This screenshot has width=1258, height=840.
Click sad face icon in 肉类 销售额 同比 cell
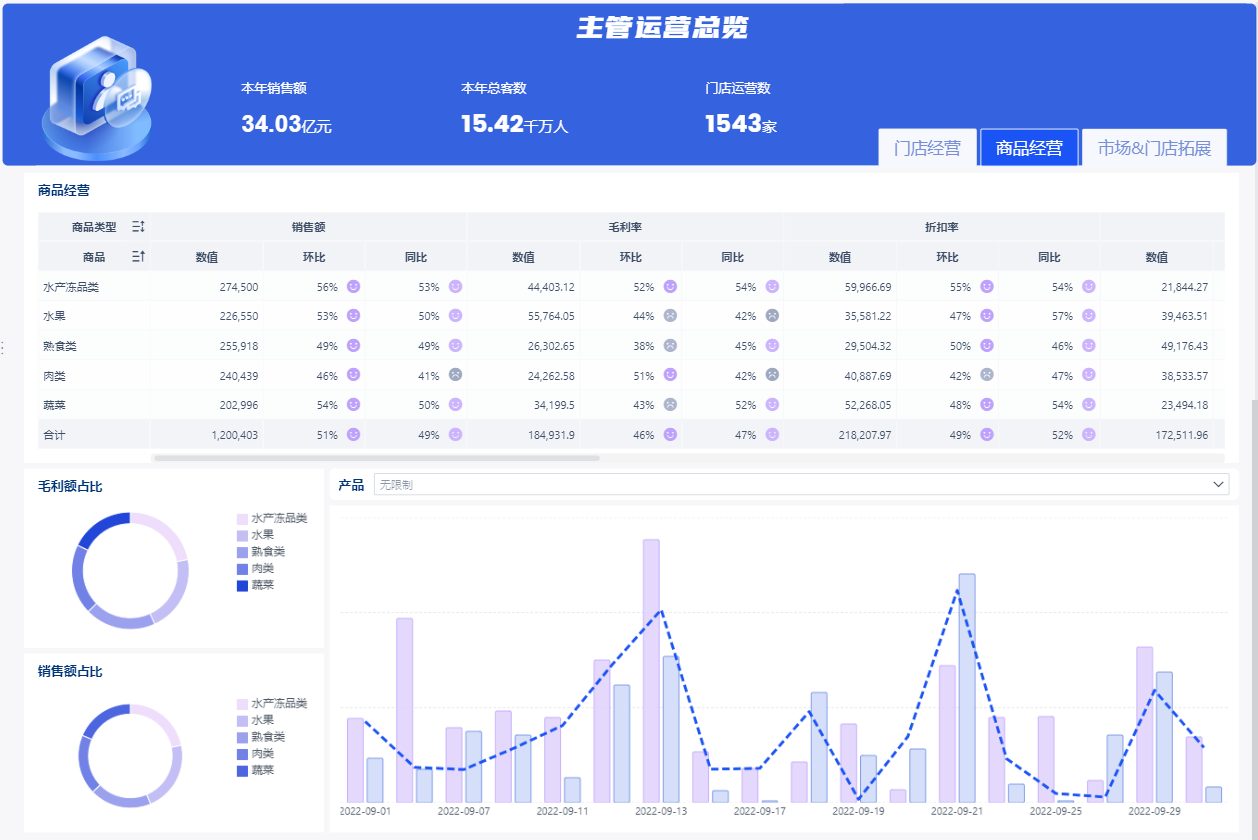click(x=455, y=375)
